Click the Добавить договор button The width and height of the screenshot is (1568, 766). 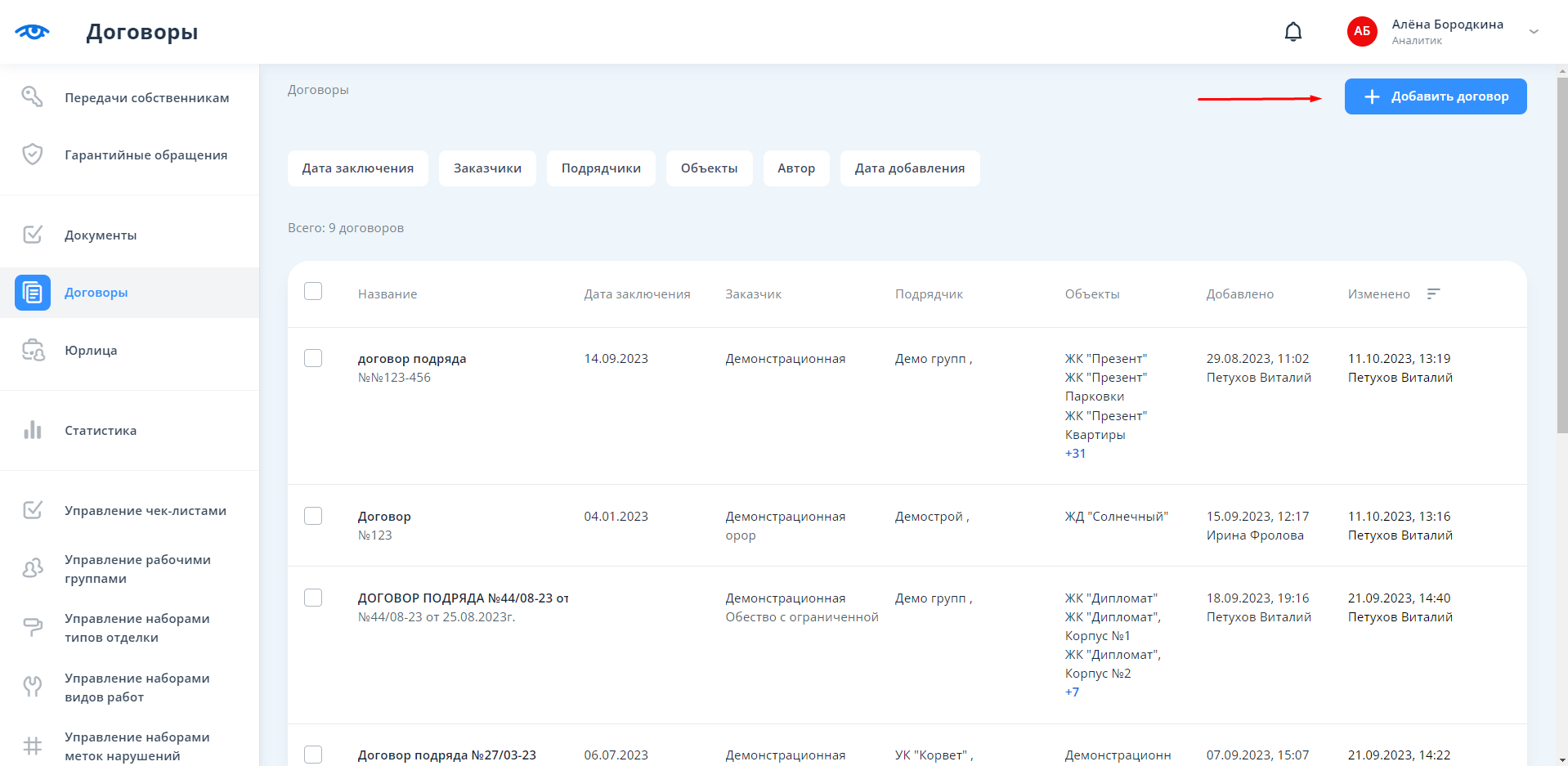[x=1435, y=96]
